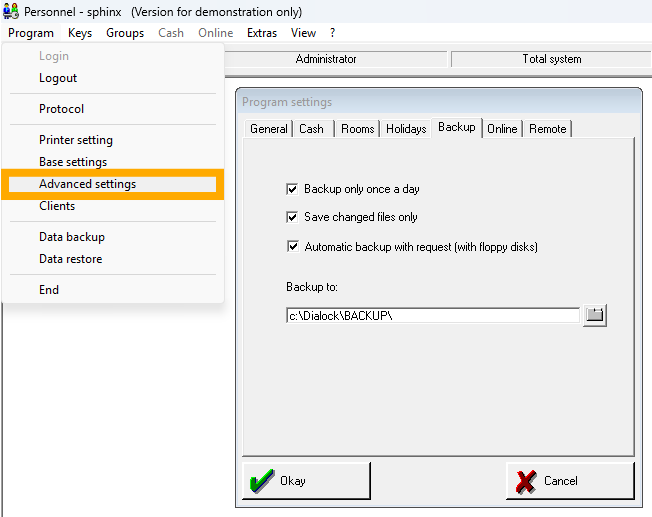652x517 pixels.
Task: Disable Automatic backup with request option
Action: 292,246
